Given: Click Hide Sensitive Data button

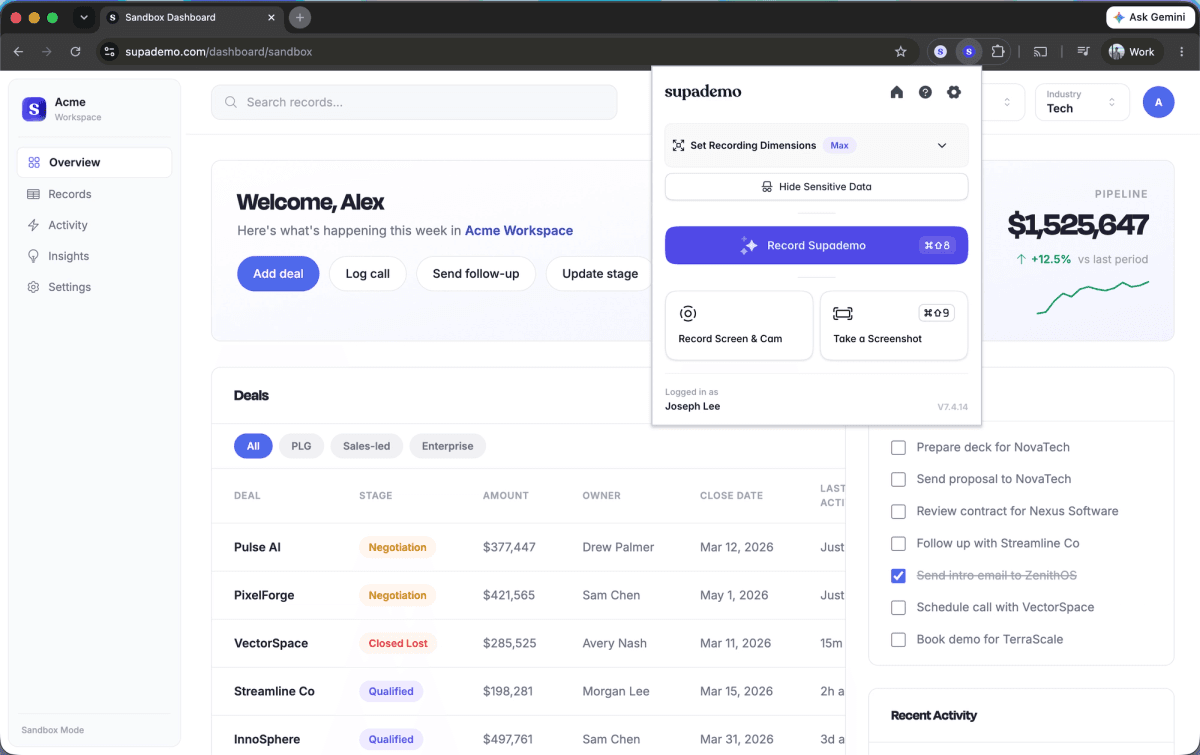Looking at the screenshot, I should [x=816, y=187].
